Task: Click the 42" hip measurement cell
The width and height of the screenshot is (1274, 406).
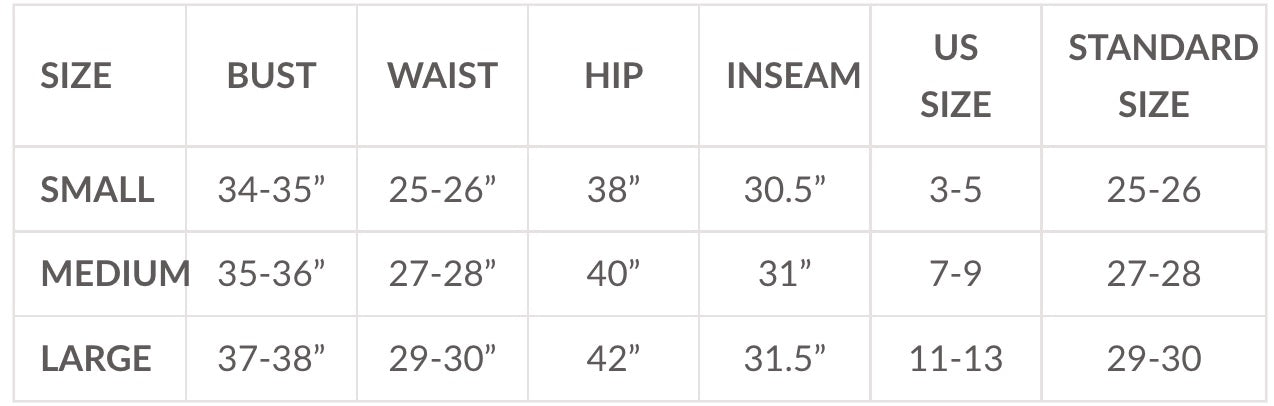Action: click(613, 358)
